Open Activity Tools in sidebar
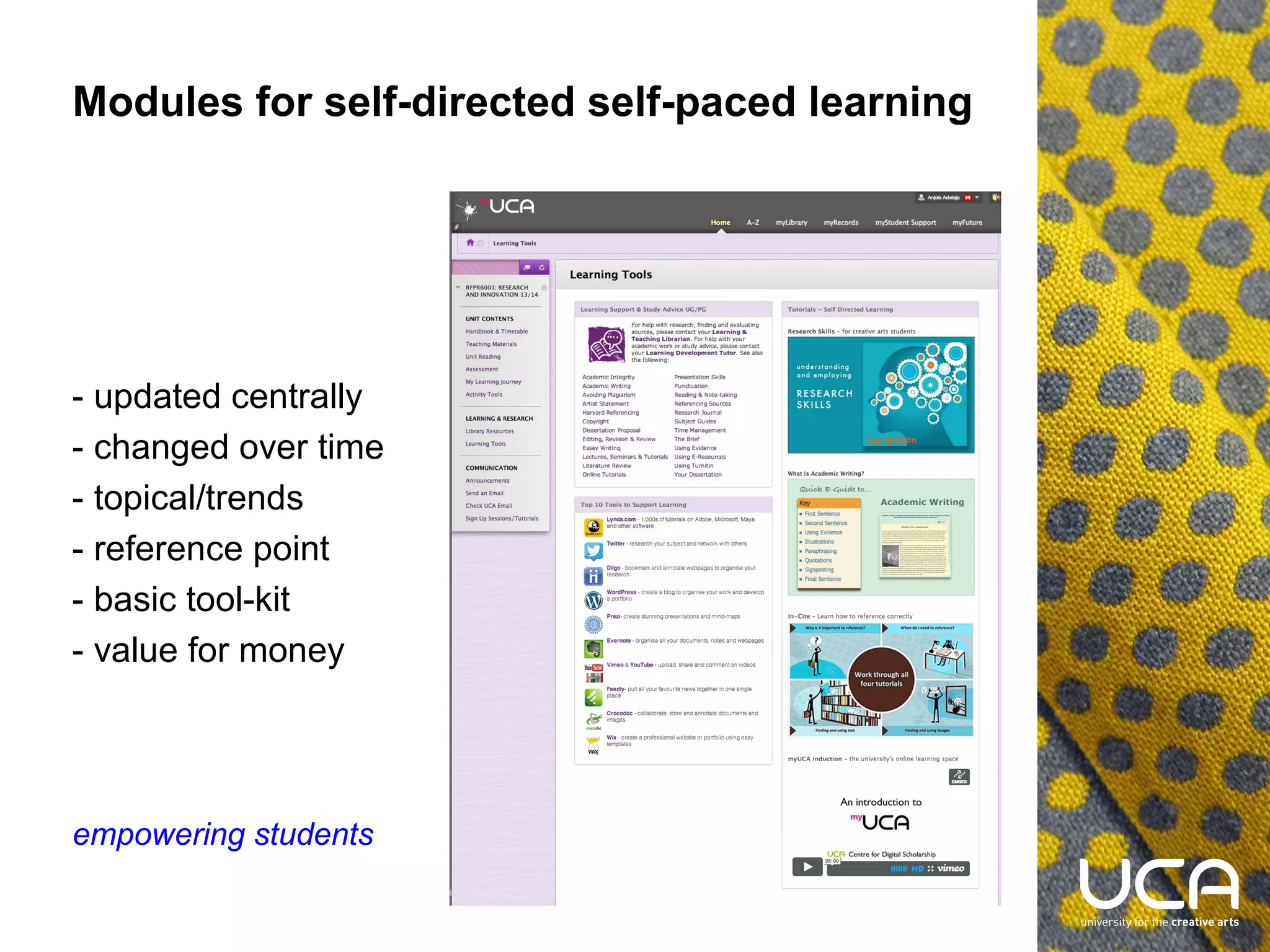This screenshot has width=1270, height=952. pos(484,394)
